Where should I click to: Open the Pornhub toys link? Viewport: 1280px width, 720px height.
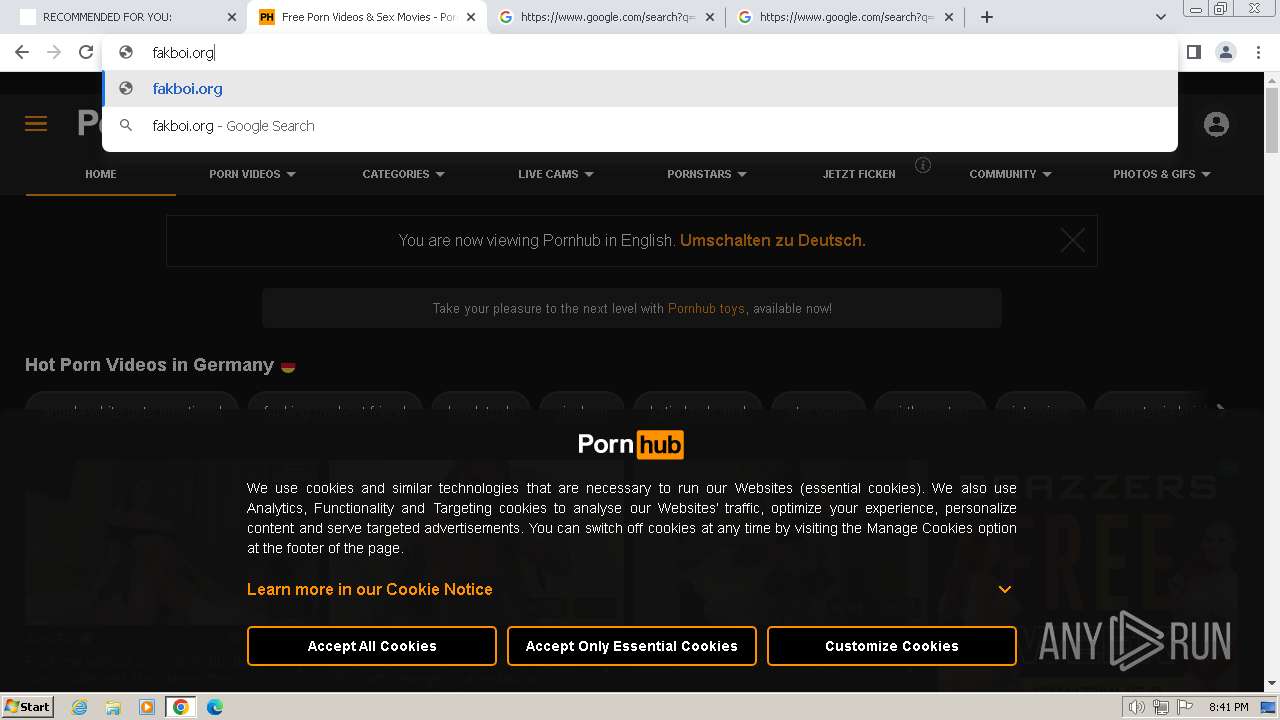click(x=706, y=308)
